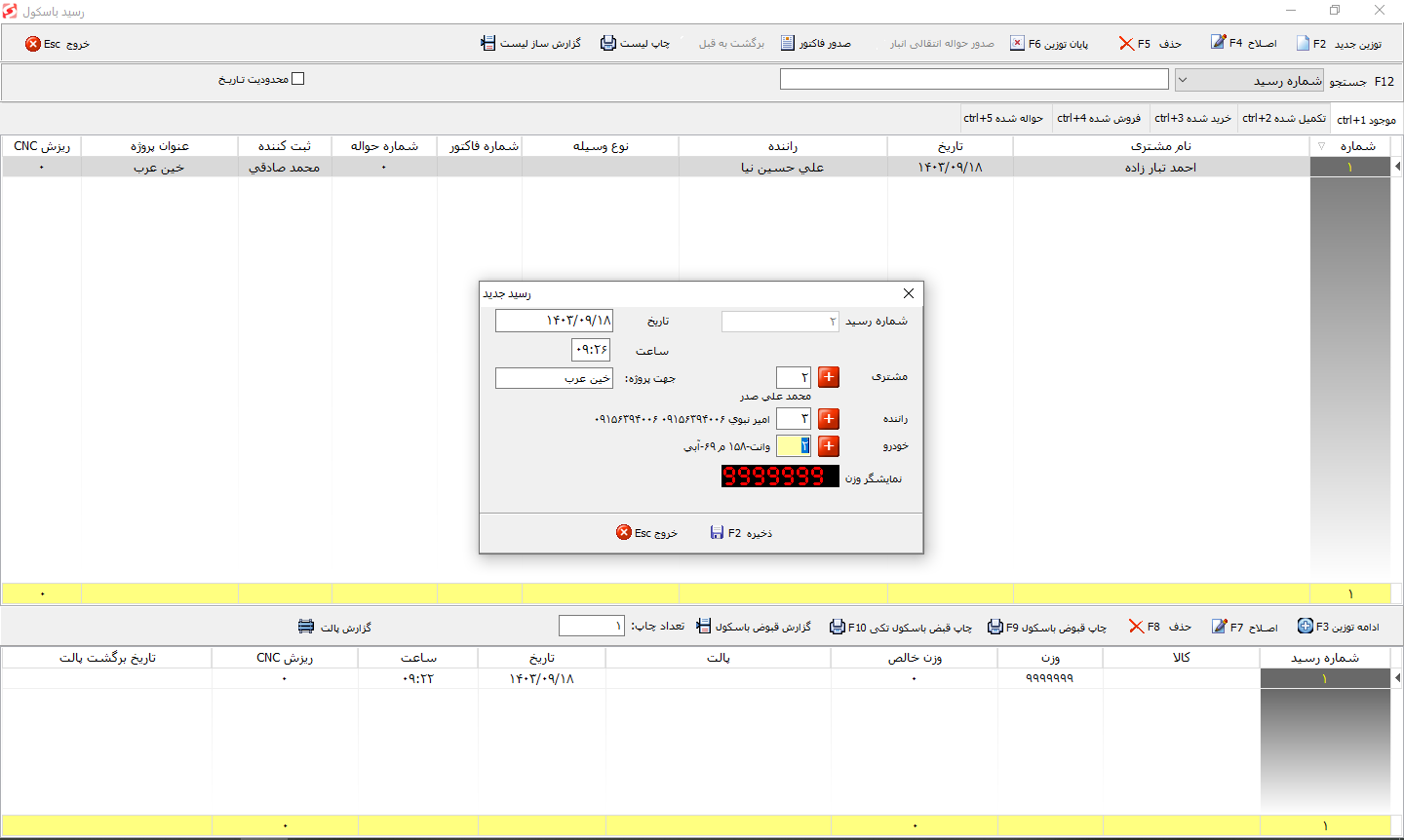This screenshot has width=1404, height=840.
Task: Click گزارش پالت report icon
Action: 306,627
